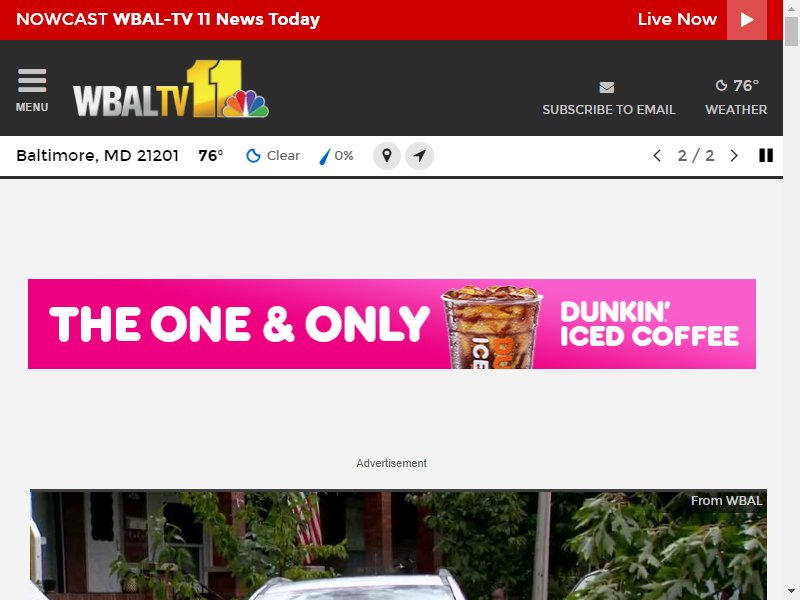Viewport: 800px width, 600px height.
Task: Click the WBAL-TV 11 logo
Action: click(171, 89)
